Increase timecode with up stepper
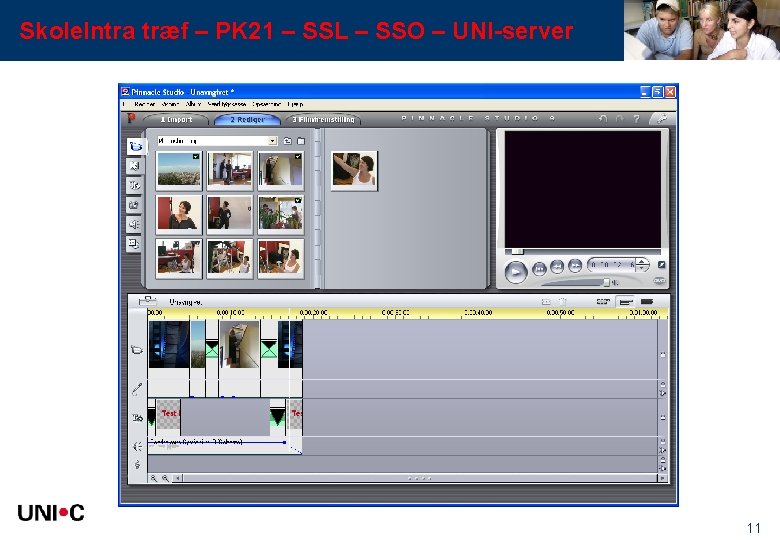This screenshot has width=780, height=540. tap(642, 262)
